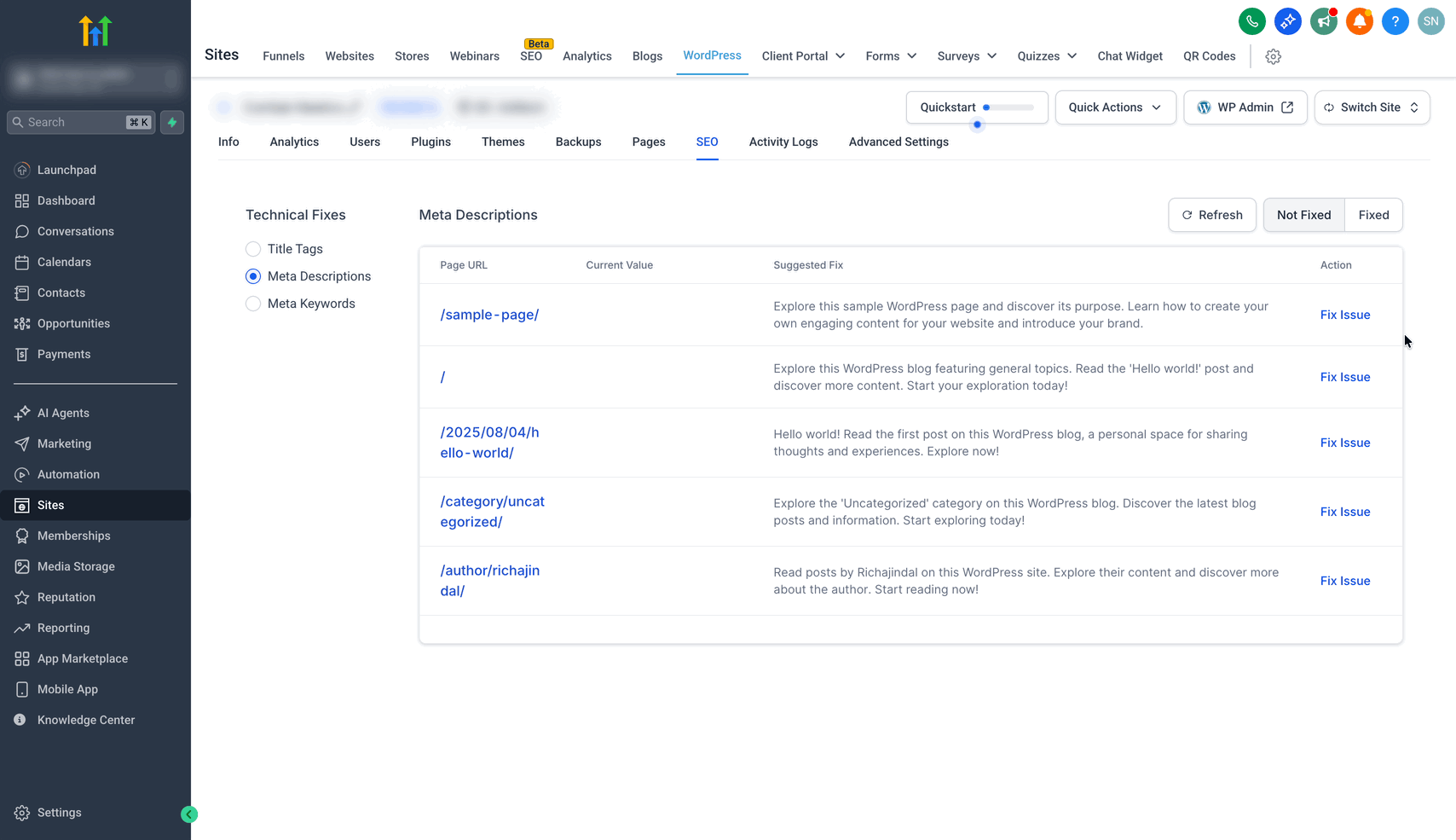Image resolution: width=1456 pixels, height=840 pixels.
Task: Open the notifications bell icon
Action: coord(1359,21)
